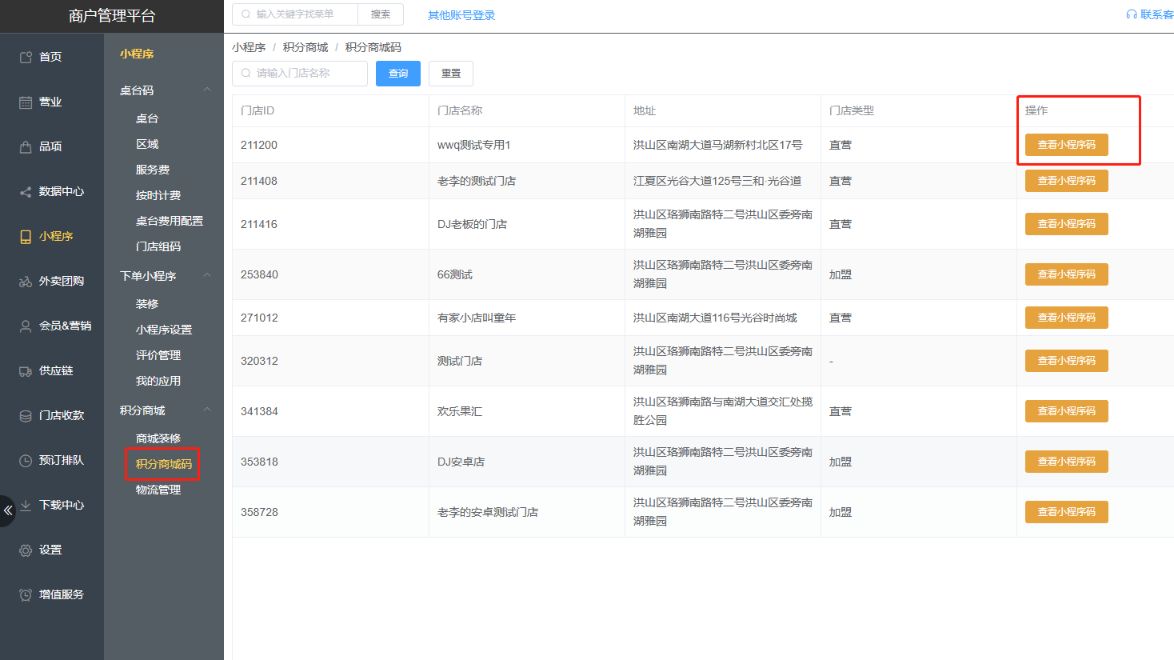
Task: Click the 会员&营销 person icon in sidebar
Action: pyautogui.click(x=25, y=326)
